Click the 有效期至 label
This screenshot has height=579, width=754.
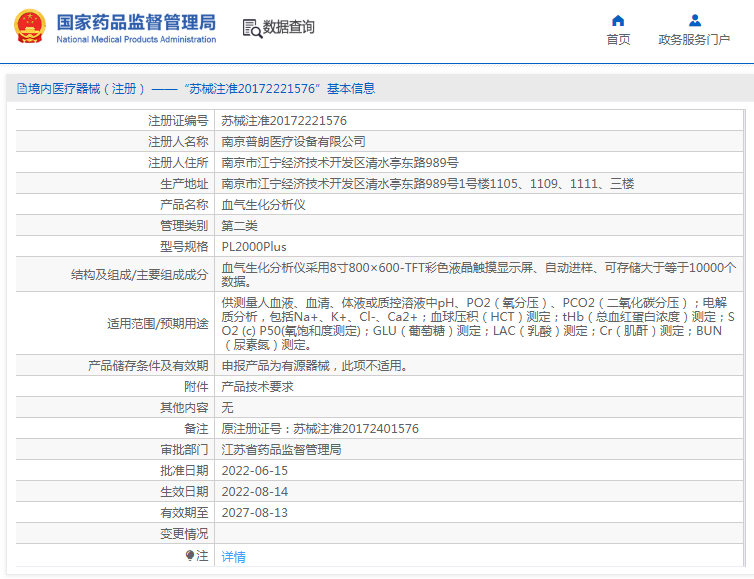(184, 513)
